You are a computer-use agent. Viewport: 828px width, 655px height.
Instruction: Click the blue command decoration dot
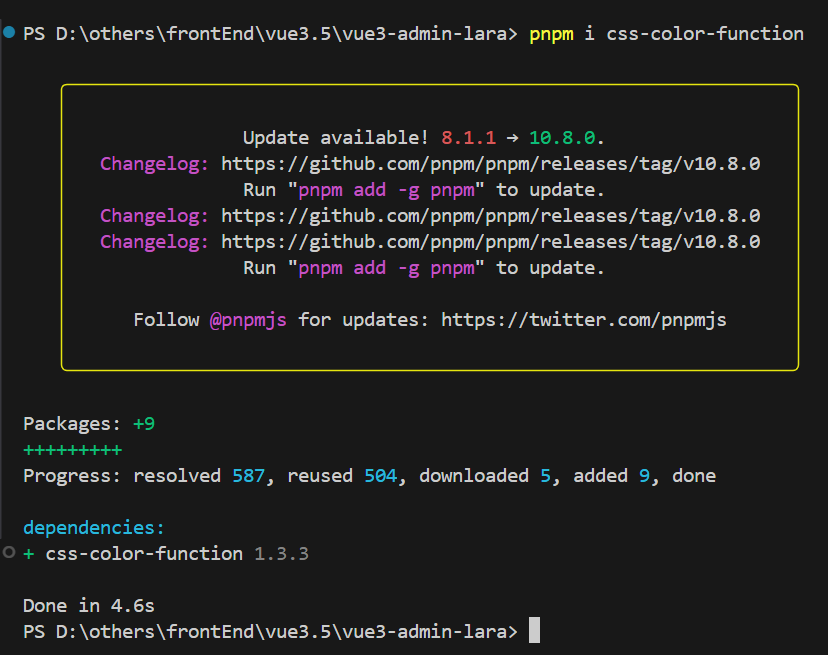[x=9, y=32]
